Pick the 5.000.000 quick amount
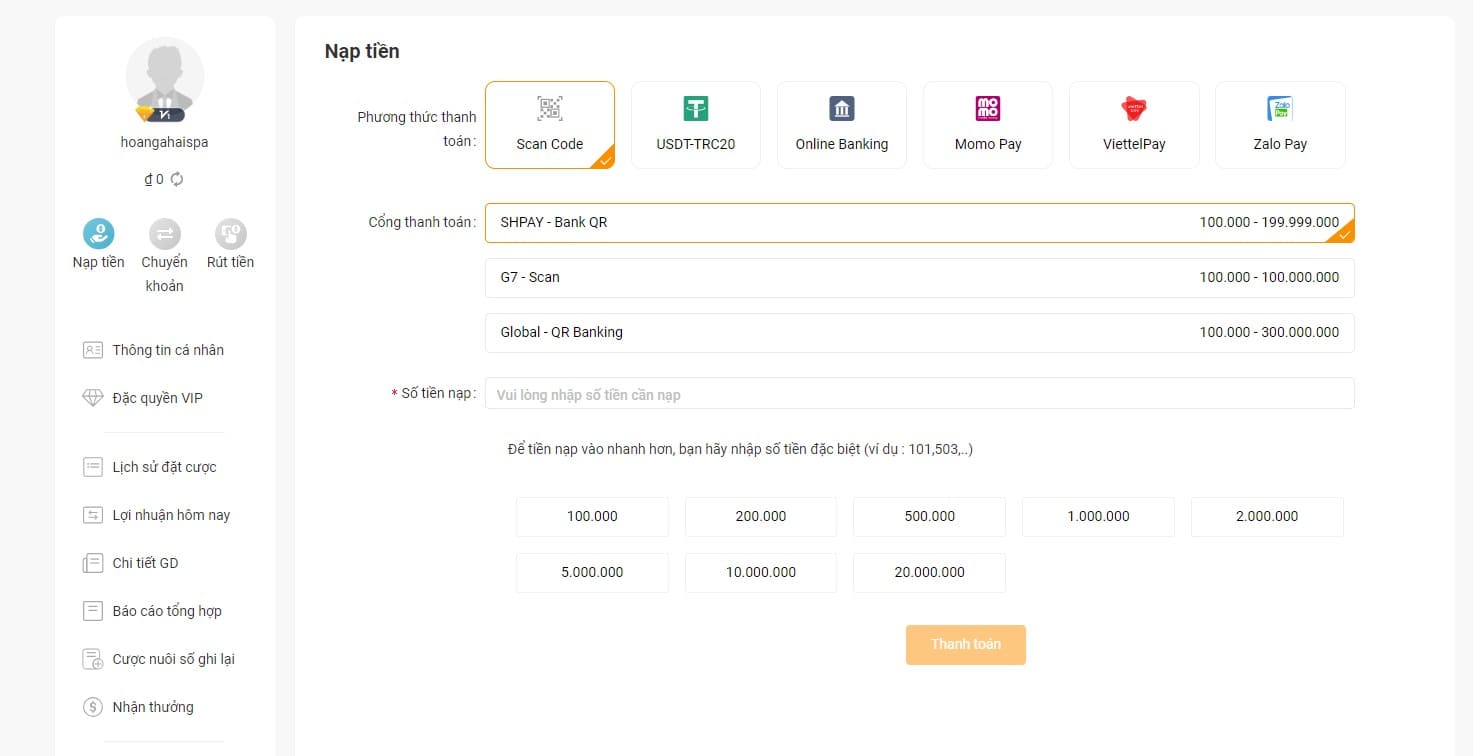Screen dimensions: 1473x756 click(592, 573)
